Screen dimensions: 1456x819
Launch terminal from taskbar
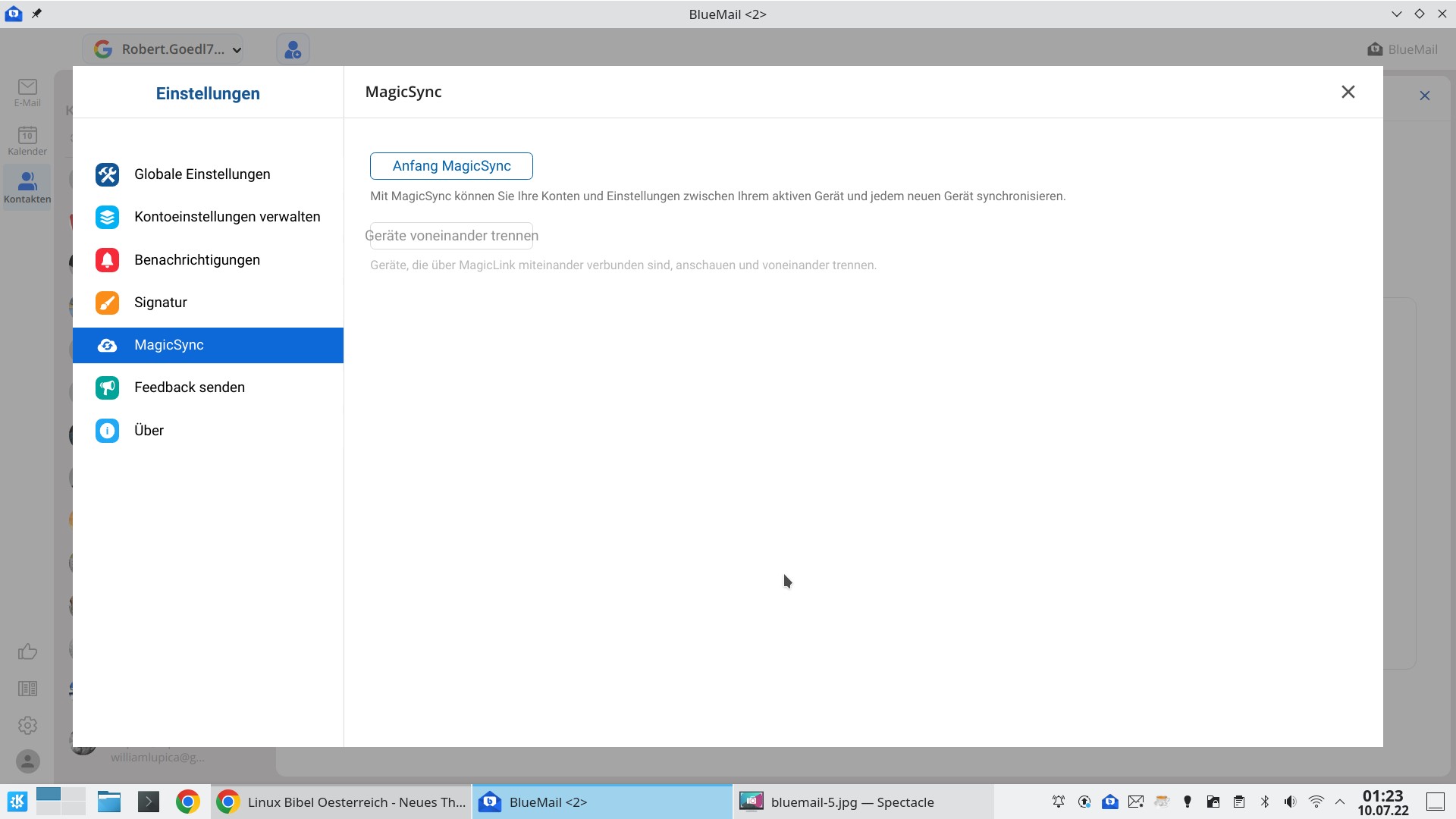point(149,802)
